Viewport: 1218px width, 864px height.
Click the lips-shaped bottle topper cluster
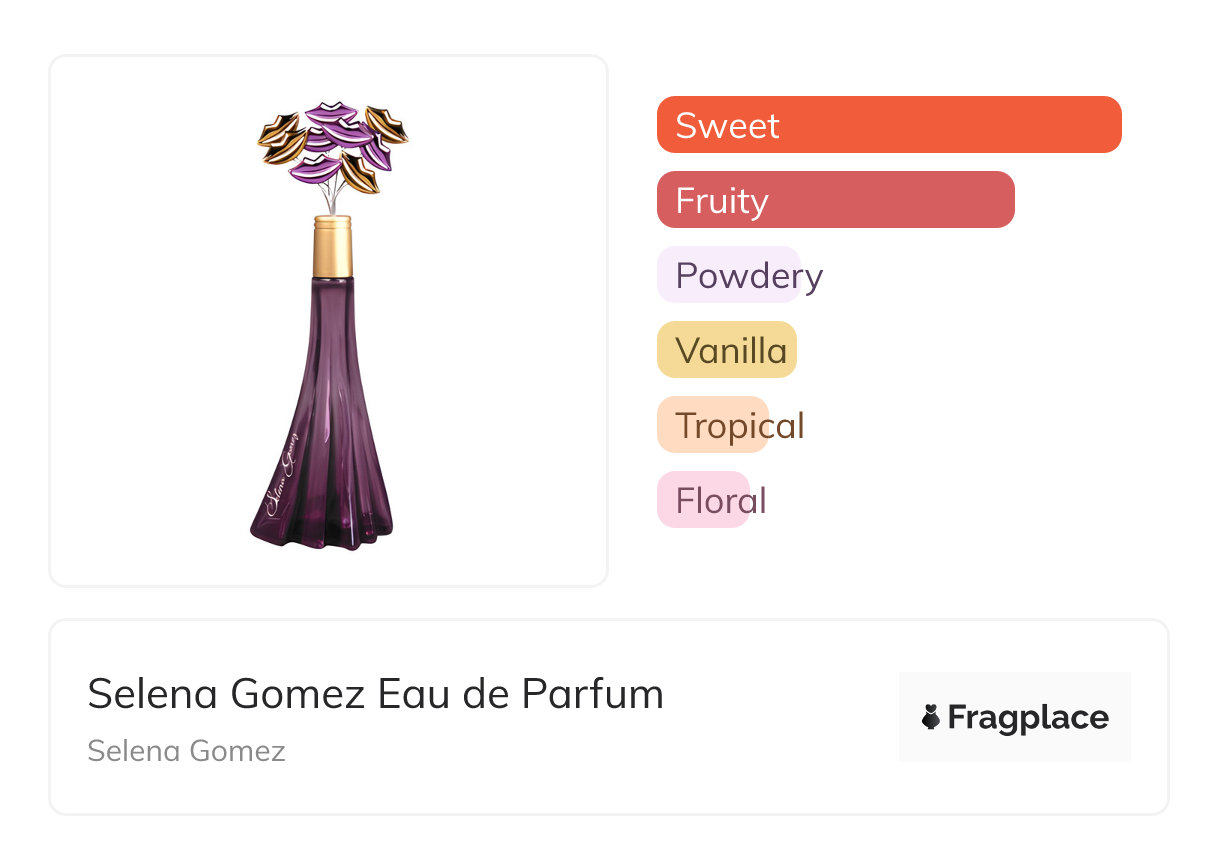click(333, 147)
